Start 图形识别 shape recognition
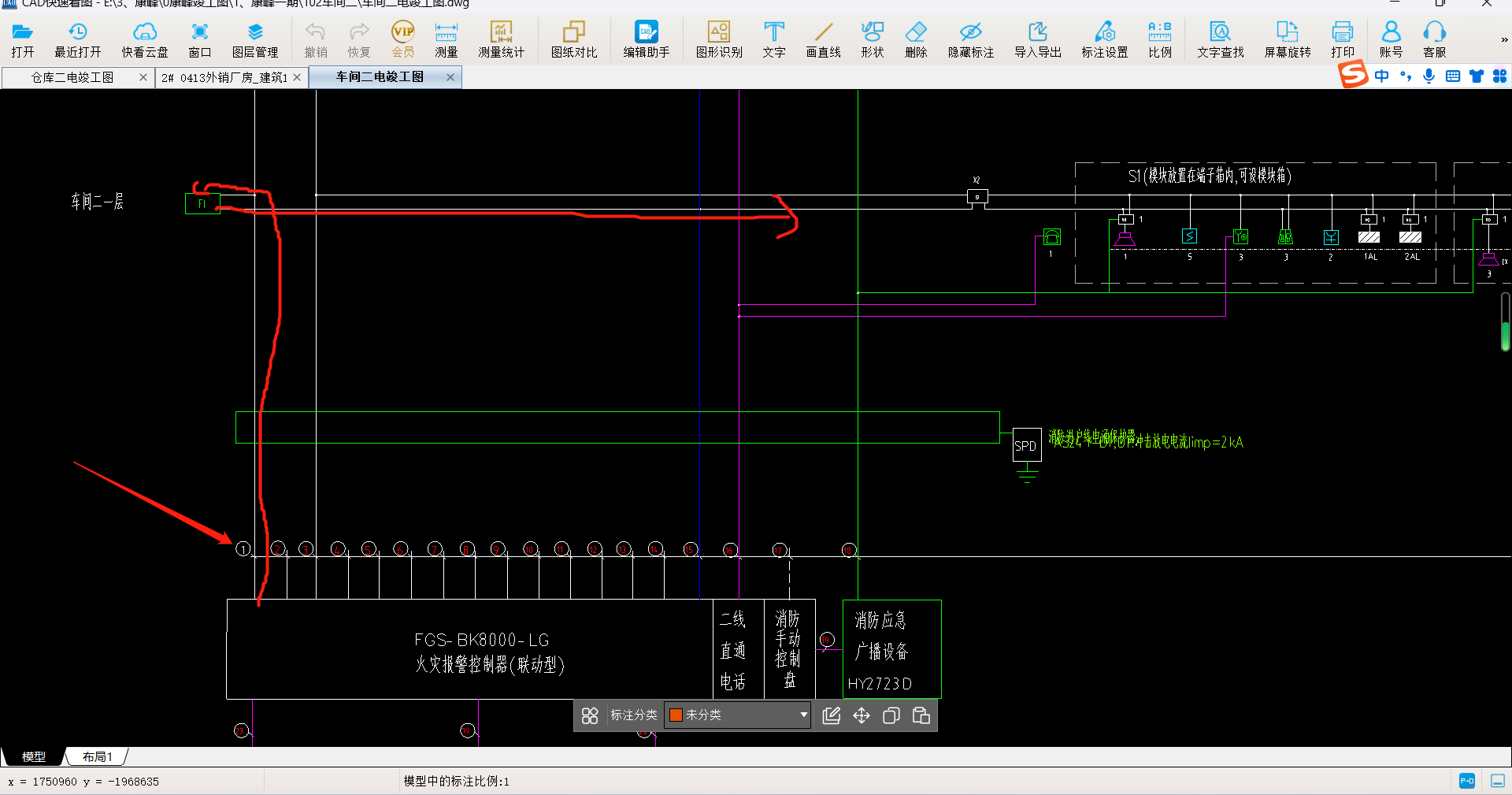This screenshot has width=1512, height=795. coord(719,39)
